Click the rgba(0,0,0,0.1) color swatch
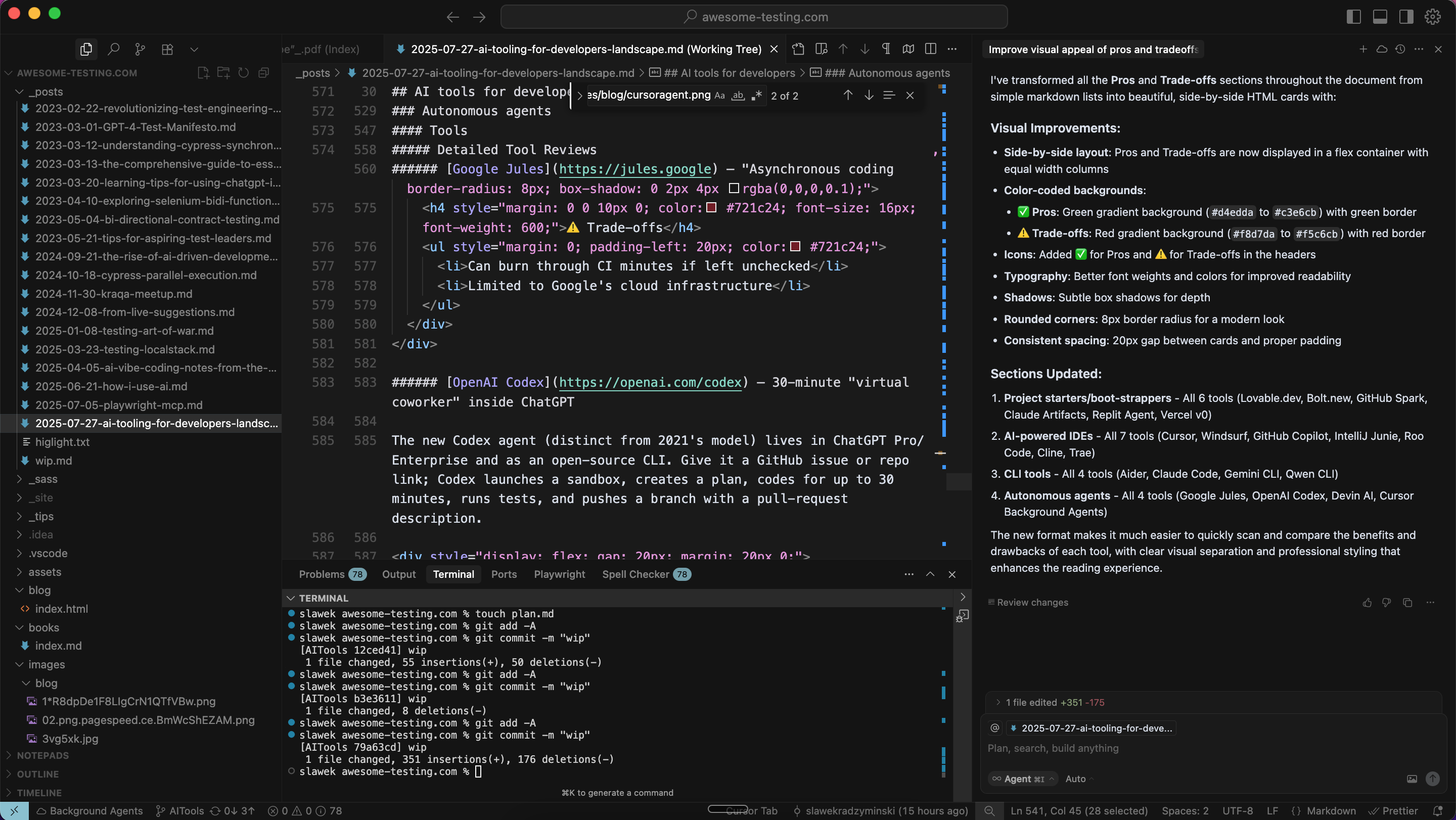The width and height of the screenshot is (1456, 820). coord(734,188)
